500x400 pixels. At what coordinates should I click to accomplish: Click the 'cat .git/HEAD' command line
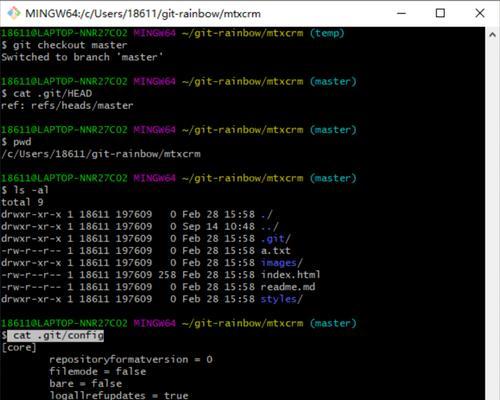[47, 93]
